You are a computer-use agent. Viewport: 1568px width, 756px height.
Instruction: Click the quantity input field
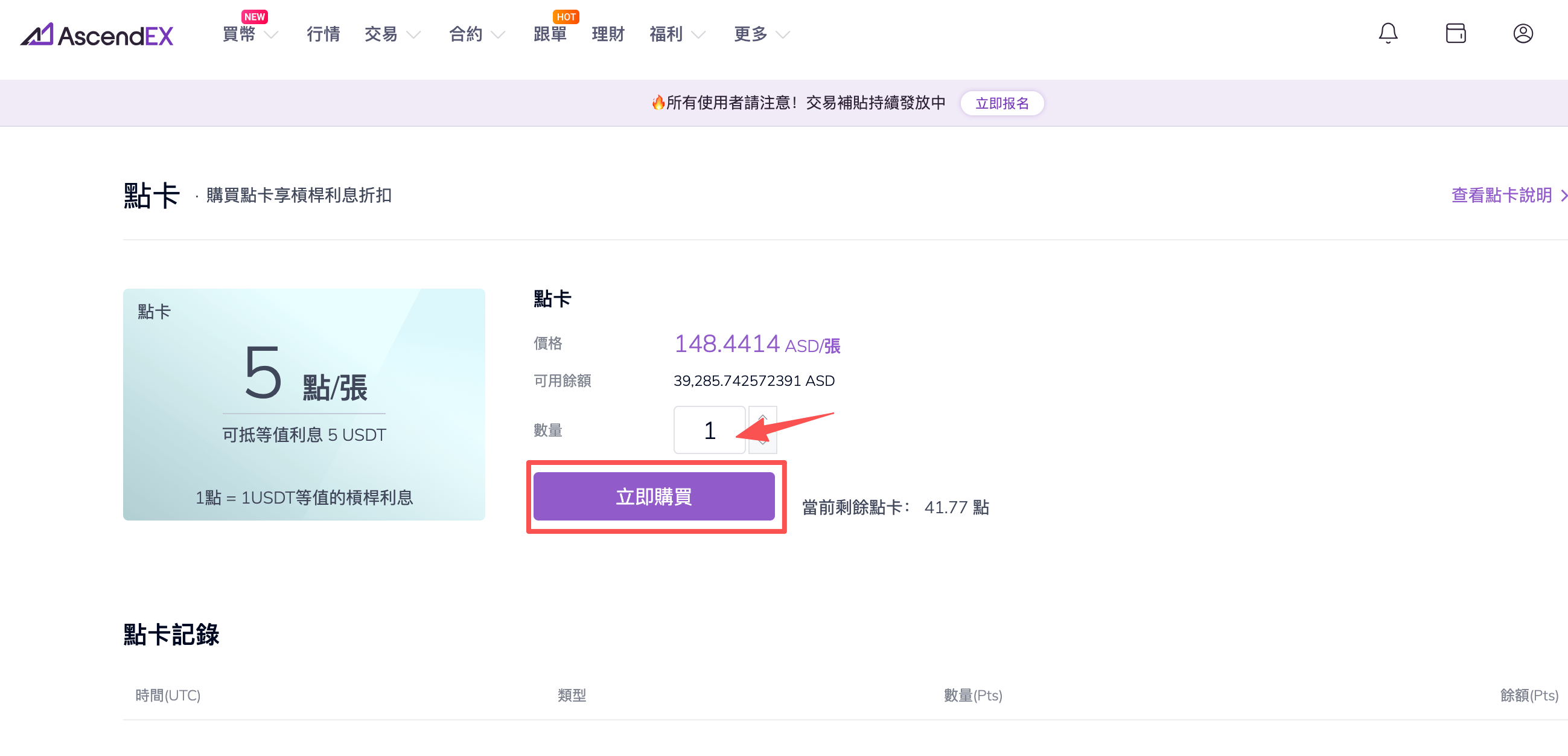tap(709, 430)
